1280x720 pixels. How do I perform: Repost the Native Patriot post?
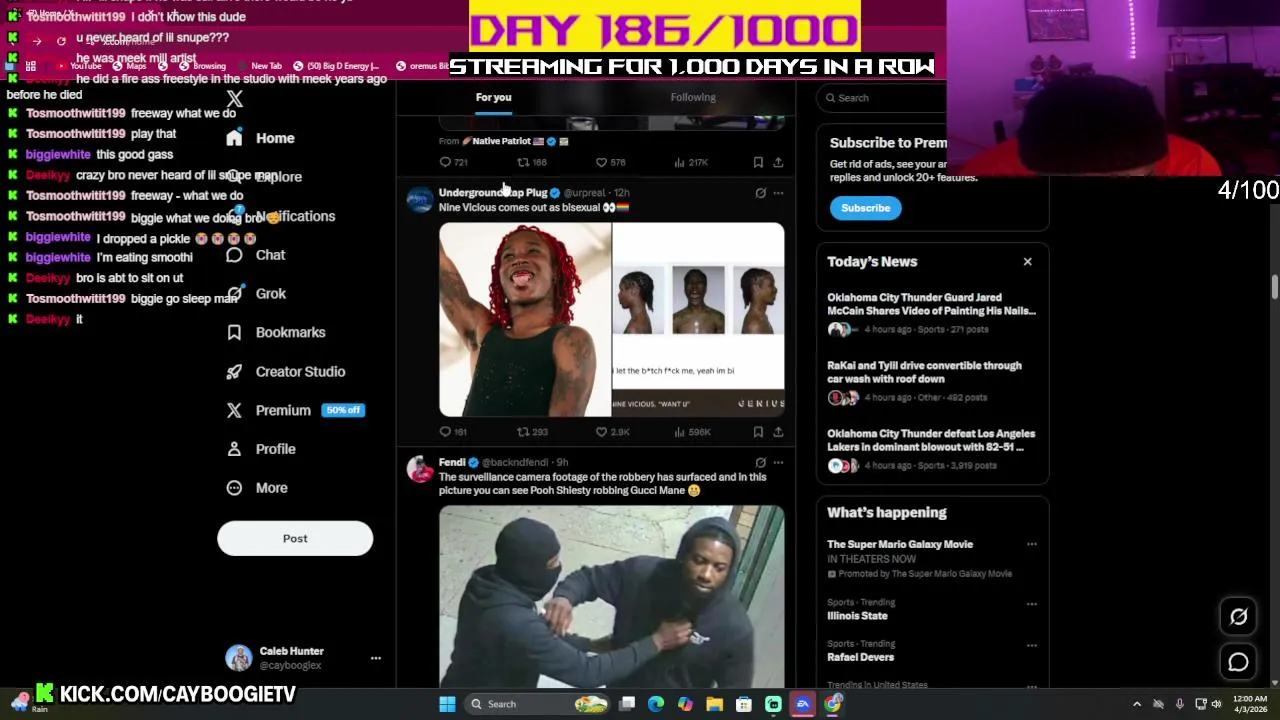point(532,162)
